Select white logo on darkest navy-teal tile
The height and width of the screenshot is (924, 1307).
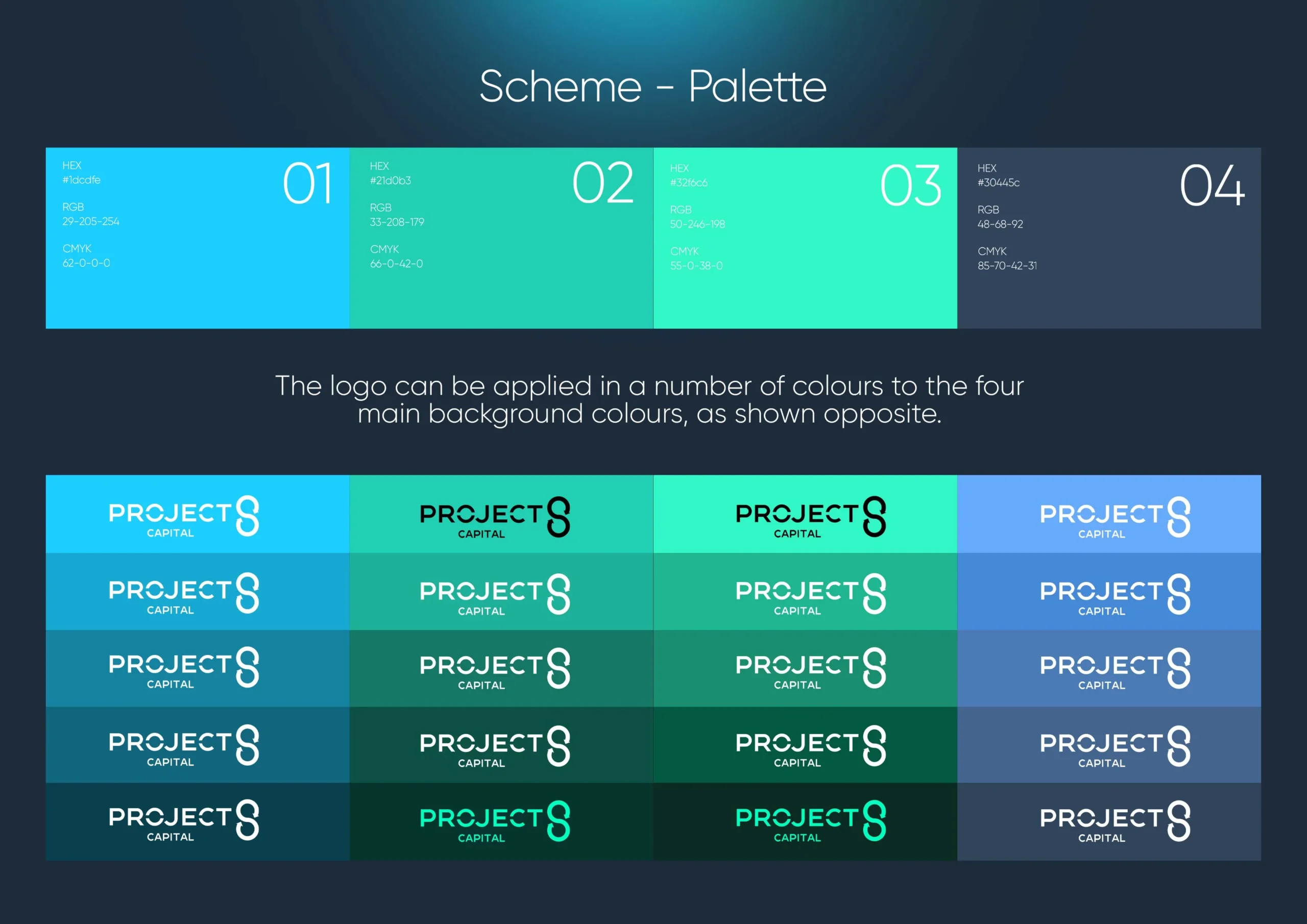pyautogui.click(x=184, y=820)
